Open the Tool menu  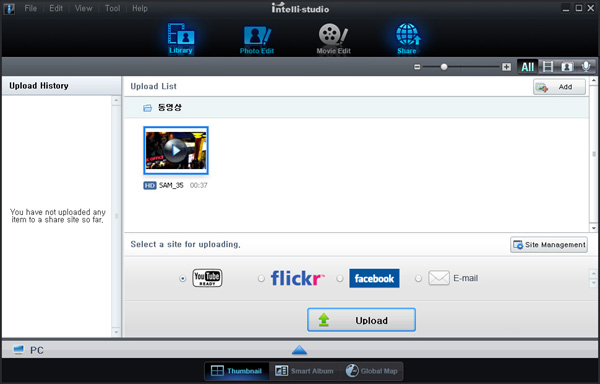coord(112,8)
